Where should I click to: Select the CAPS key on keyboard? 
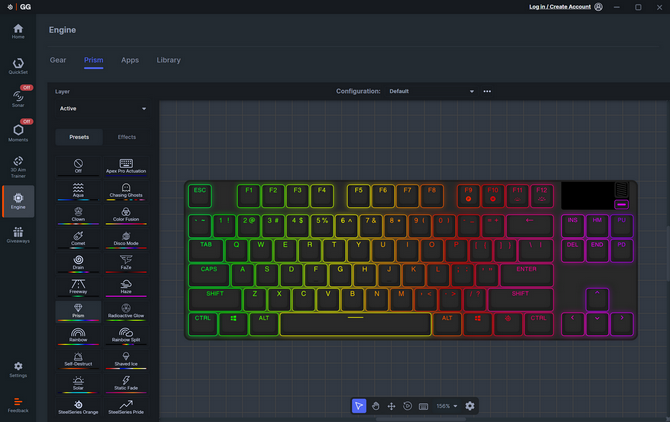tap(209, 275)
